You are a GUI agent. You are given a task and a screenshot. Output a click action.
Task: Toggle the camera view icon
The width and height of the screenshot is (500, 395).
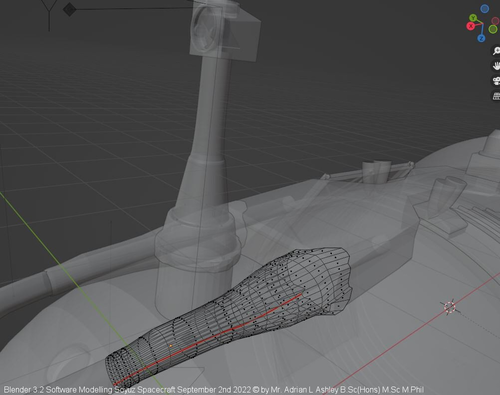click(496, 81)
